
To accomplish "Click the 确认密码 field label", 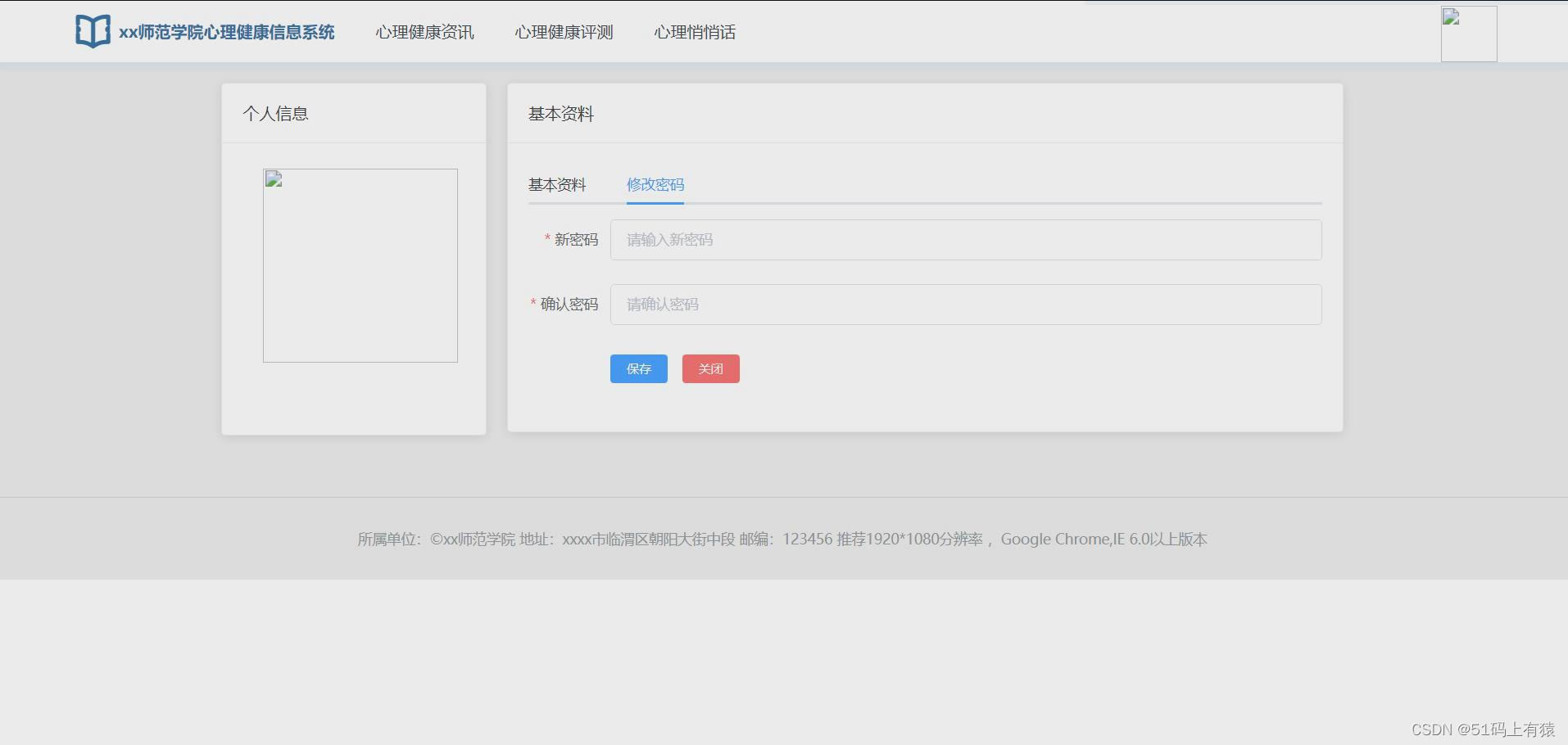I will (569, 305).
